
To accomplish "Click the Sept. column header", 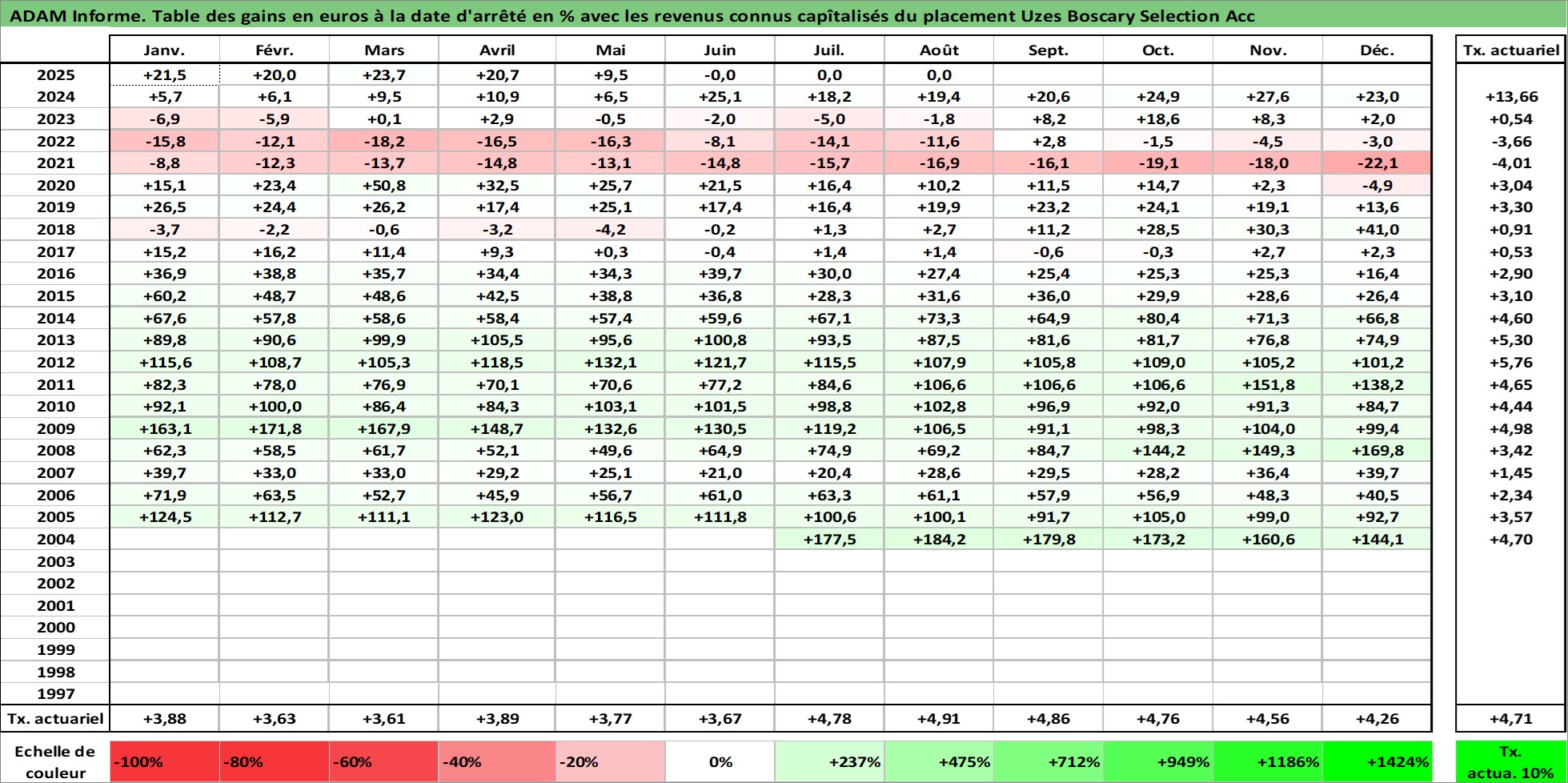I will [1049, 50].
